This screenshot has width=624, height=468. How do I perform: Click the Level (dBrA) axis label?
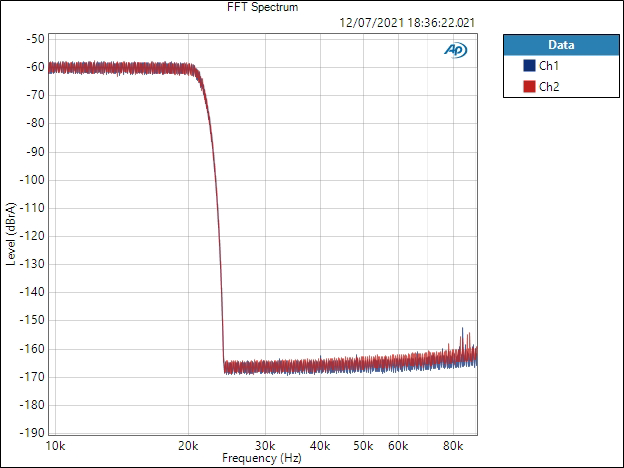(x=11, y=234)
